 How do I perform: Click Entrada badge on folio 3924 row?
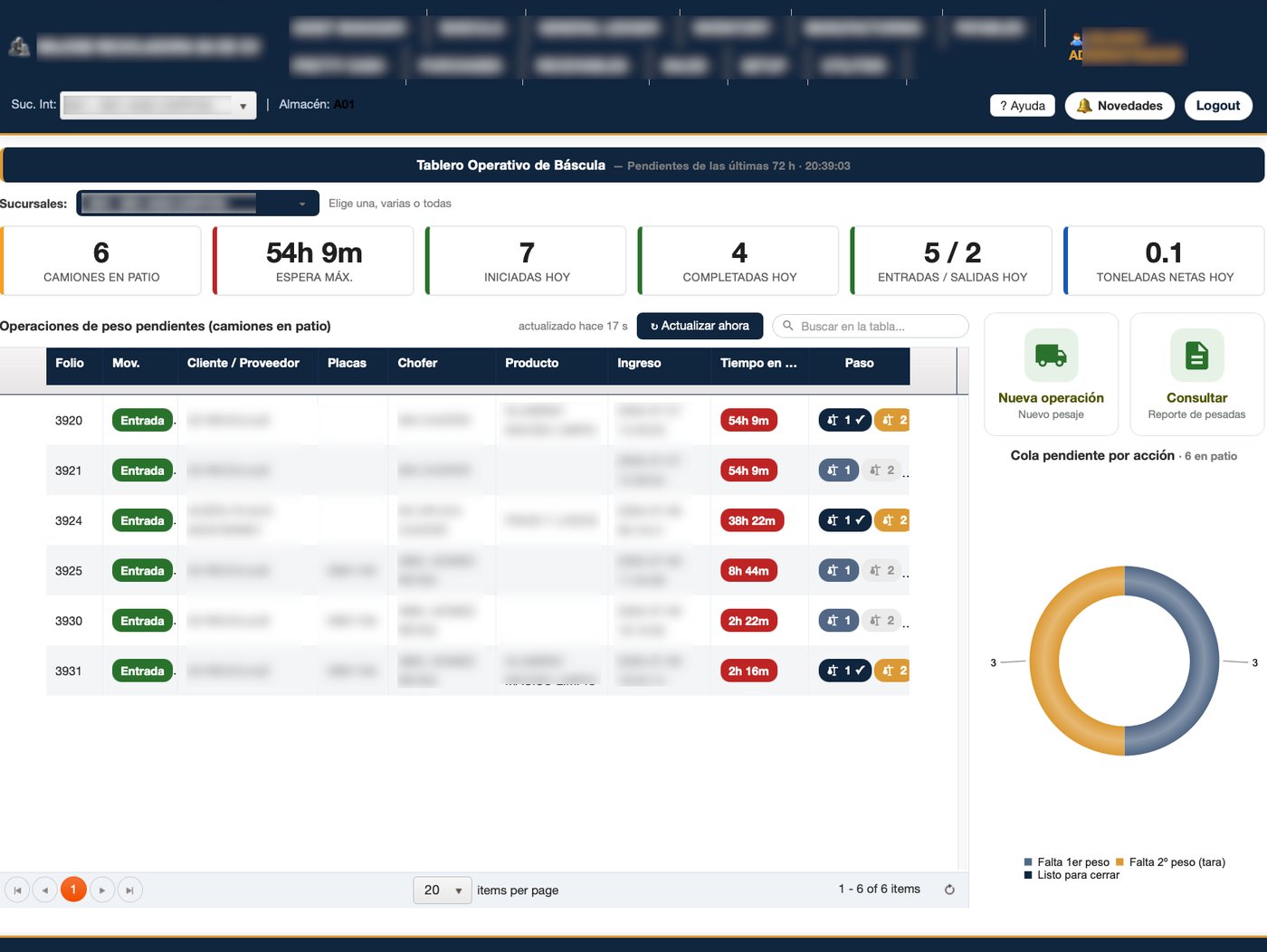[x=142, y=520]
